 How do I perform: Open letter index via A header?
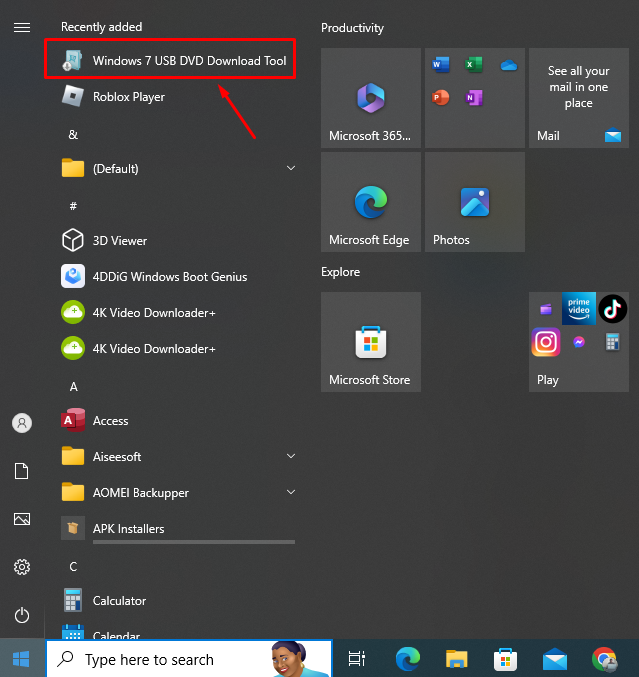tap(74, 387)
